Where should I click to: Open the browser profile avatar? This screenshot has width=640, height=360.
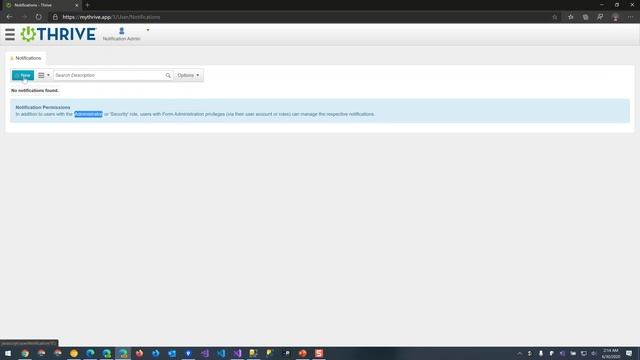click(615, 17)
